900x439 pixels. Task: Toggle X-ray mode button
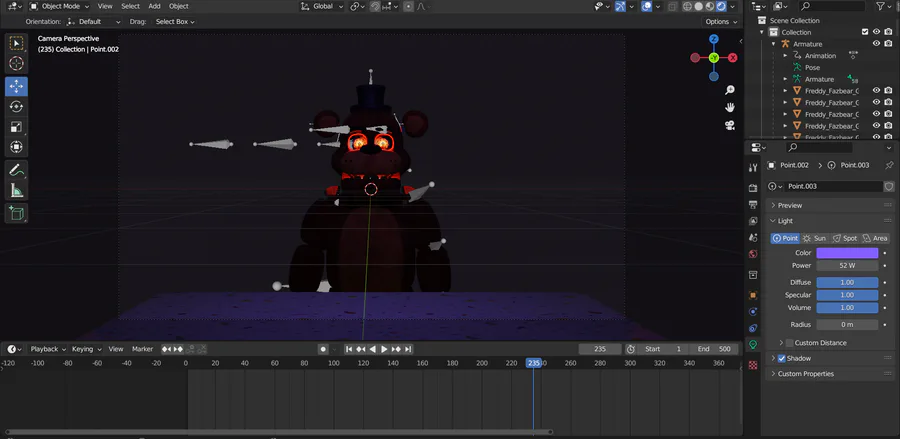[672, 6]
